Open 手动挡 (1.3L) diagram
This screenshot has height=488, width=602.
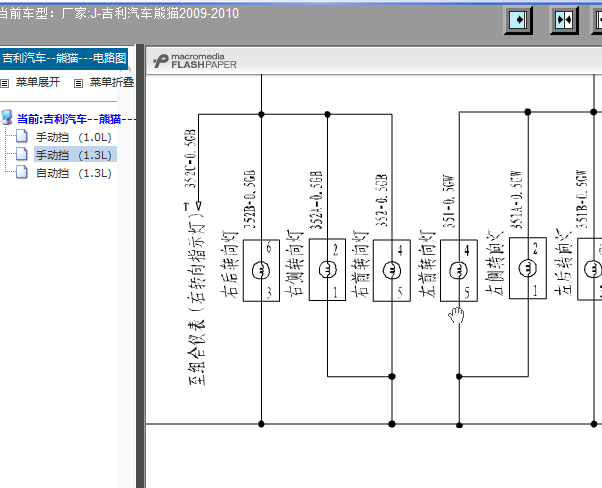pyautogui.click(x=73, y=155)
